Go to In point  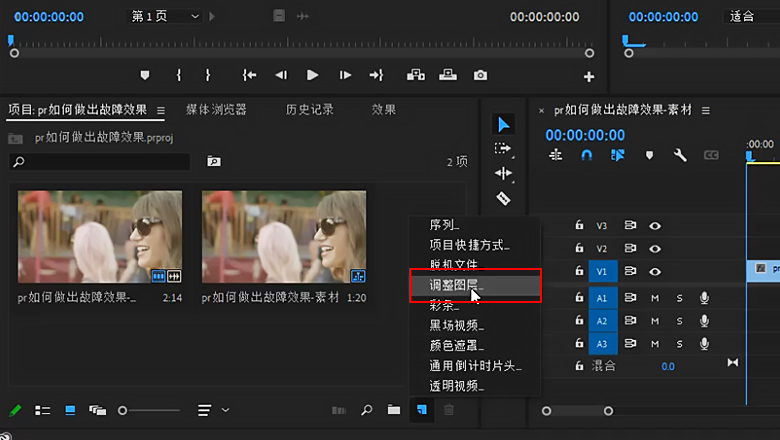pos(249,75)
